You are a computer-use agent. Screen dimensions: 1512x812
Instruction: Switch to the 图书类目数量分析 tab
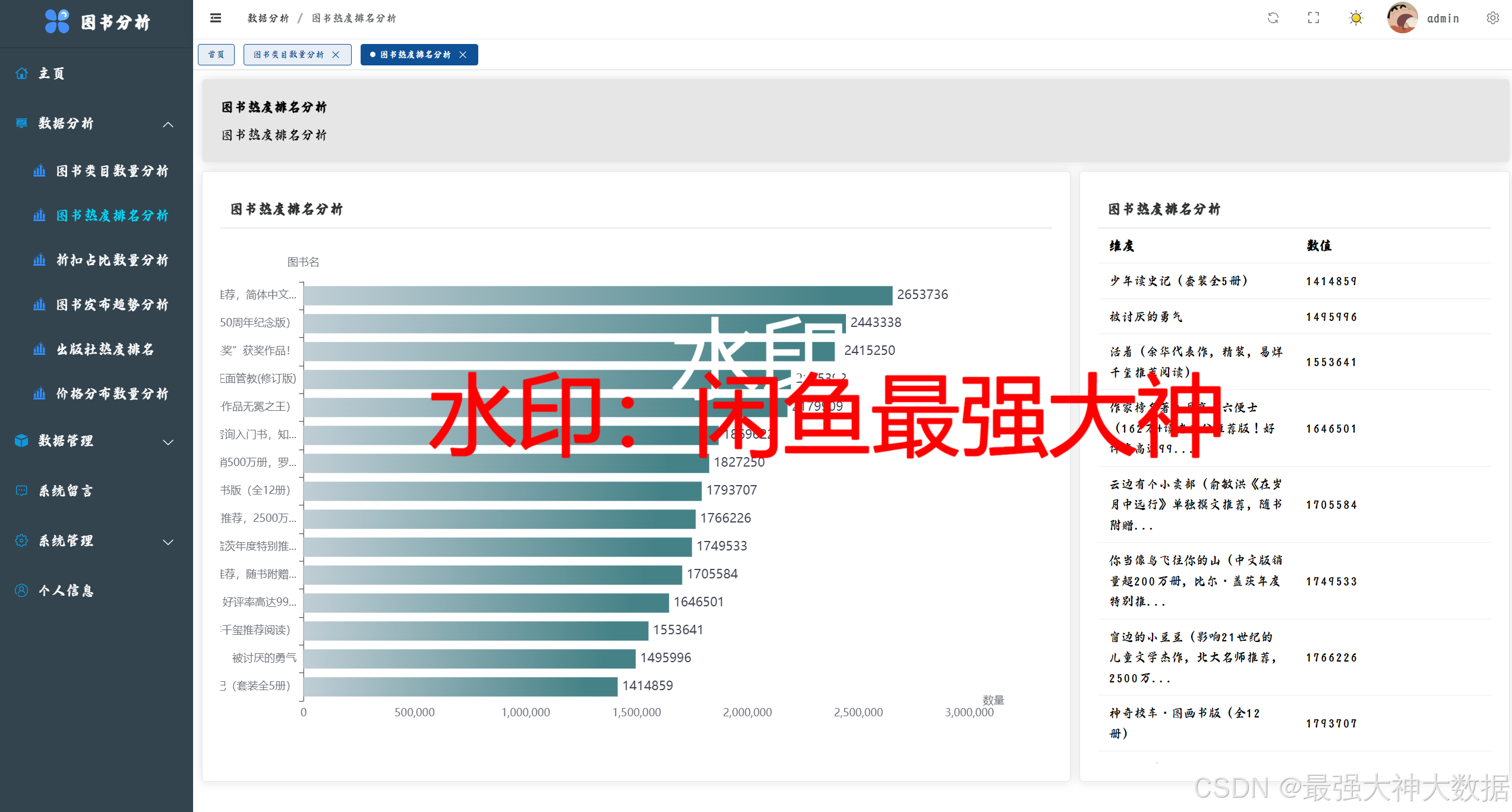pos(289,55)
